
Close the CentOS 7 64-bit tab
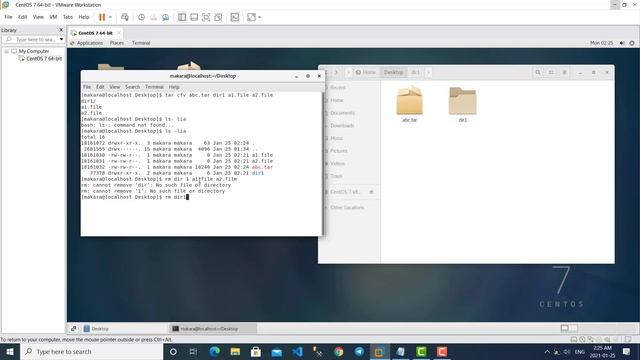pos(119,33)
